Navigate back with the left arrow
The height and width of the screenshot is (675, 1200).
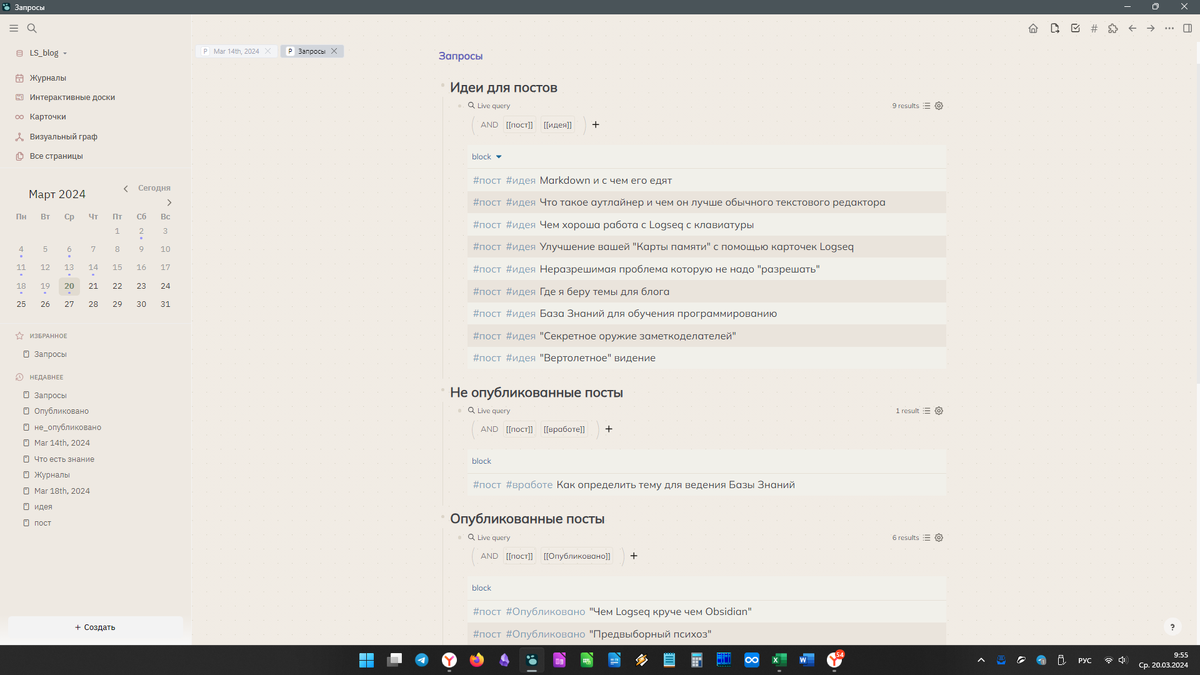coord(1132,29)
